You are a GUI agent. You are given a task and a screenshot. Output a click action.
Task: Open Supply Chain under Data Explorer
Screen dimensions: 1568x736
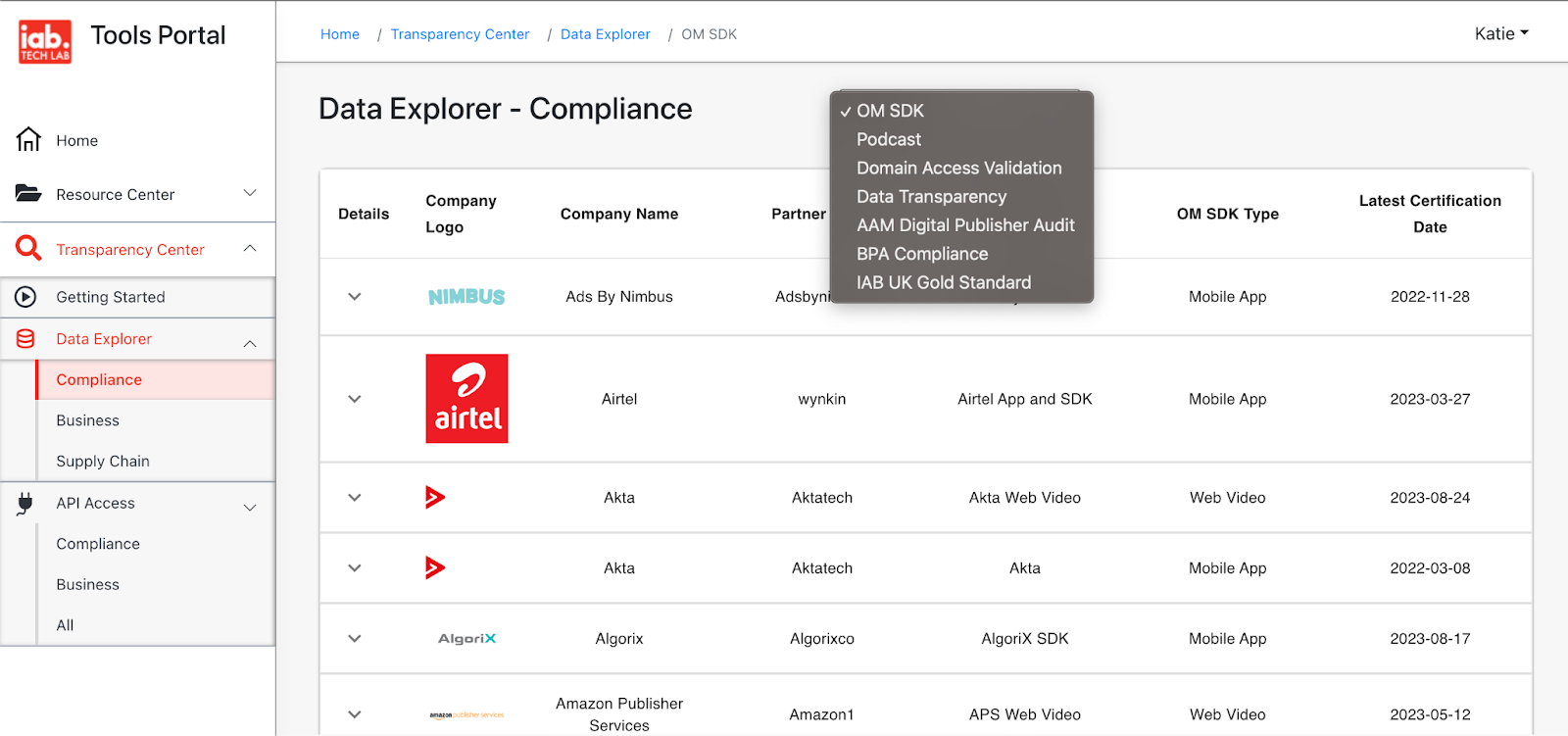tap(103, 462)
